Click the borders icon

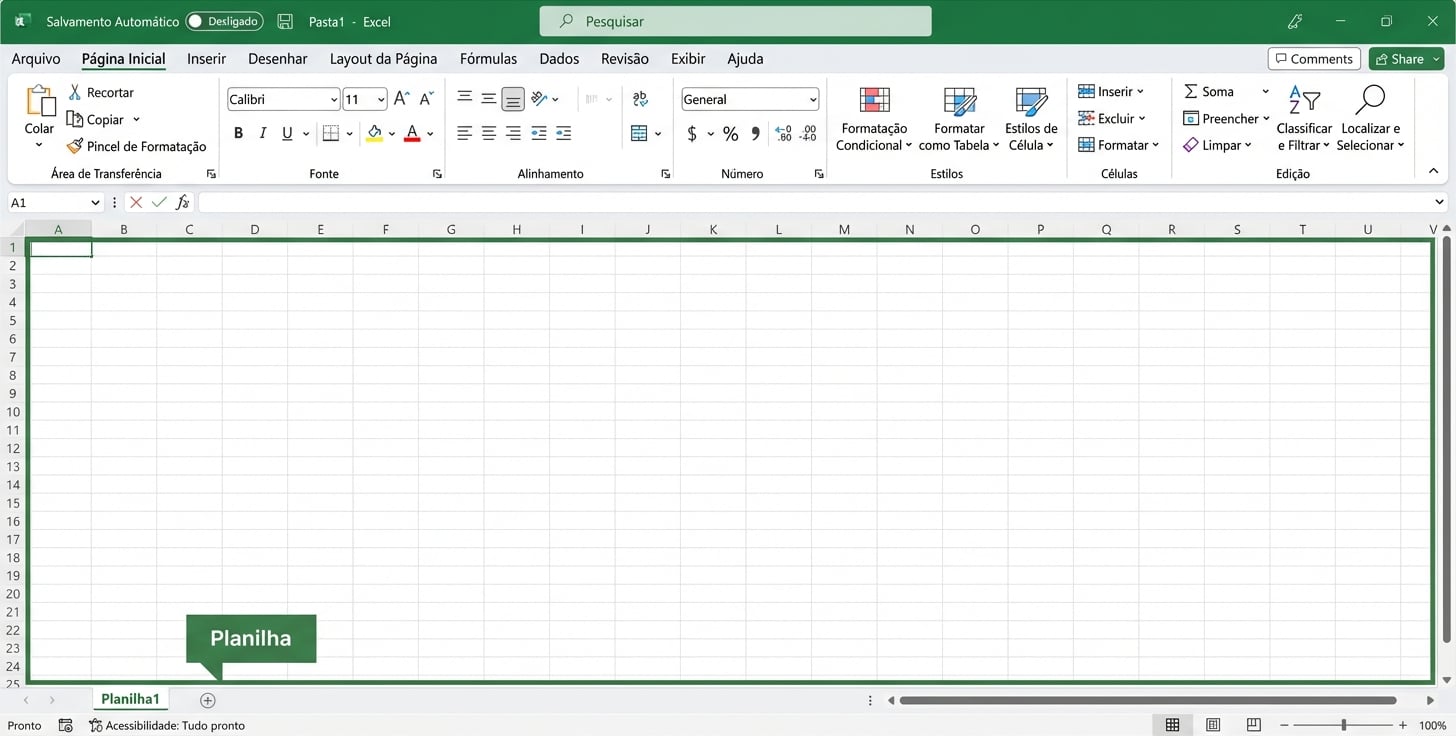coord(331,133)
